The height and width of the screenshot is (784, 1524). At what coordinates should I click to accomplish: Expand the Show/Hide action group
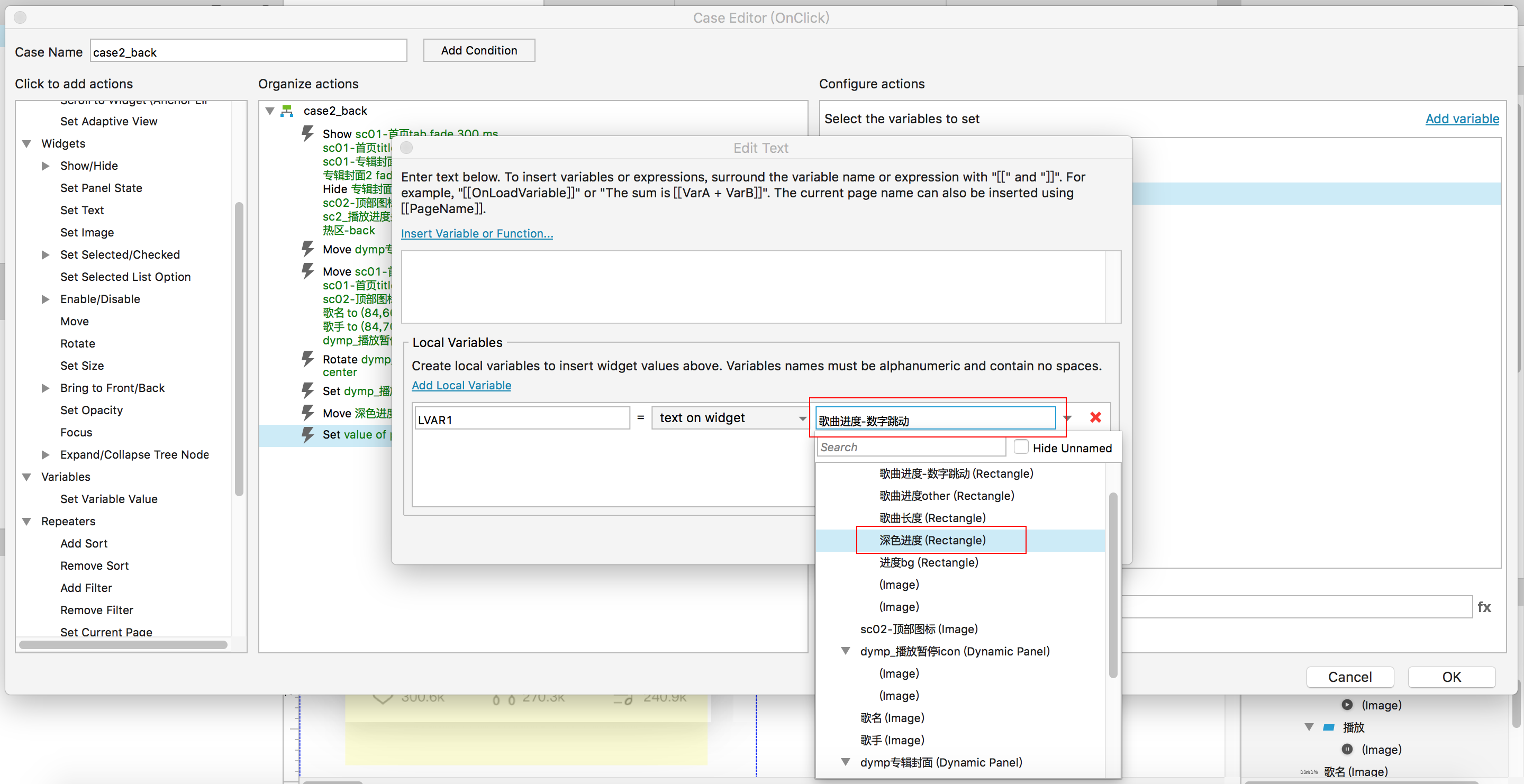(x=46, y=166)
